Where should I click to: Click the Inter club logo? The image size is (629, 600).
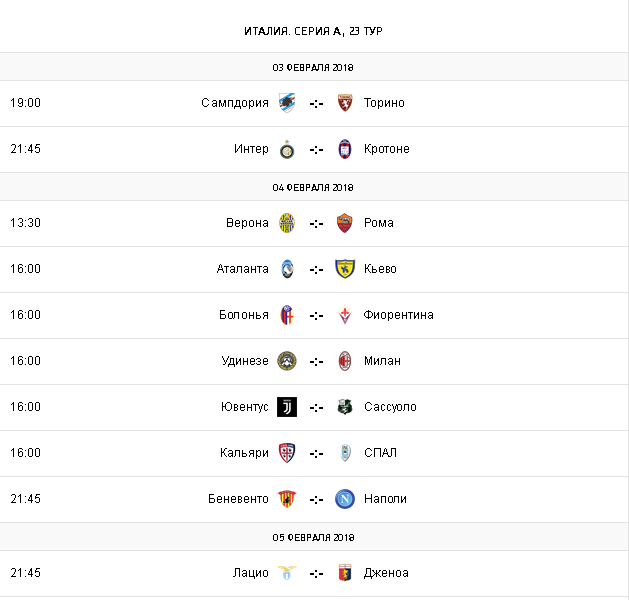(287, 149)
